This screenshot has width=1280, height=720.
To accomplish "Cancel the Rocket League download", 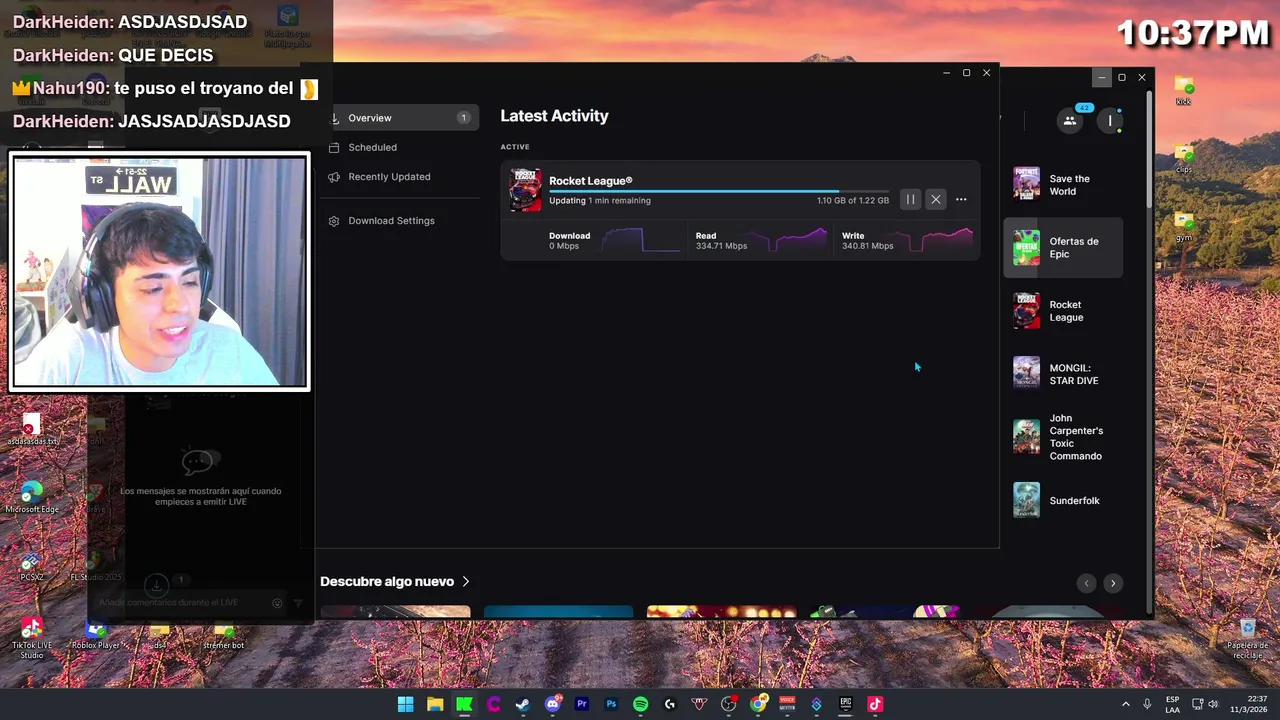I will coord(936,199).
